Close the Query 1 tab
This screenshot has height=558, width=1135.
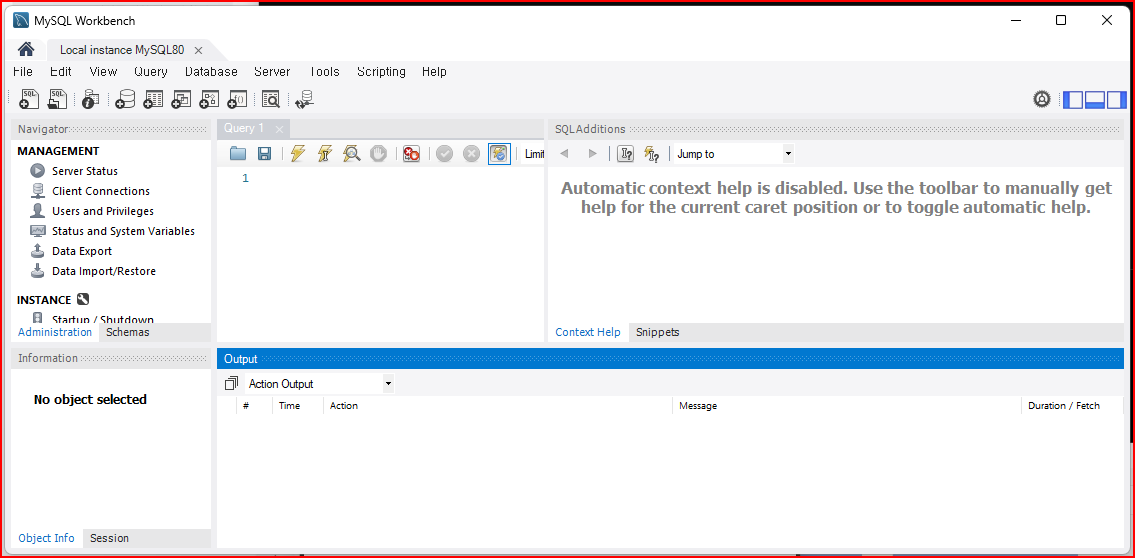279,129
